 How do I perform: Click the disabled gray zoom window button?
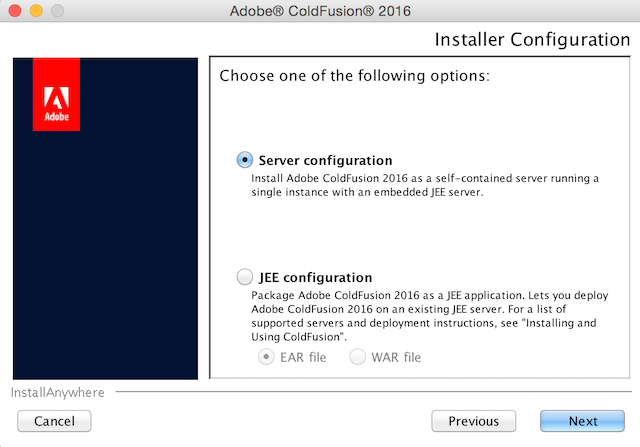pyautogui.click(x=58, y=11)
